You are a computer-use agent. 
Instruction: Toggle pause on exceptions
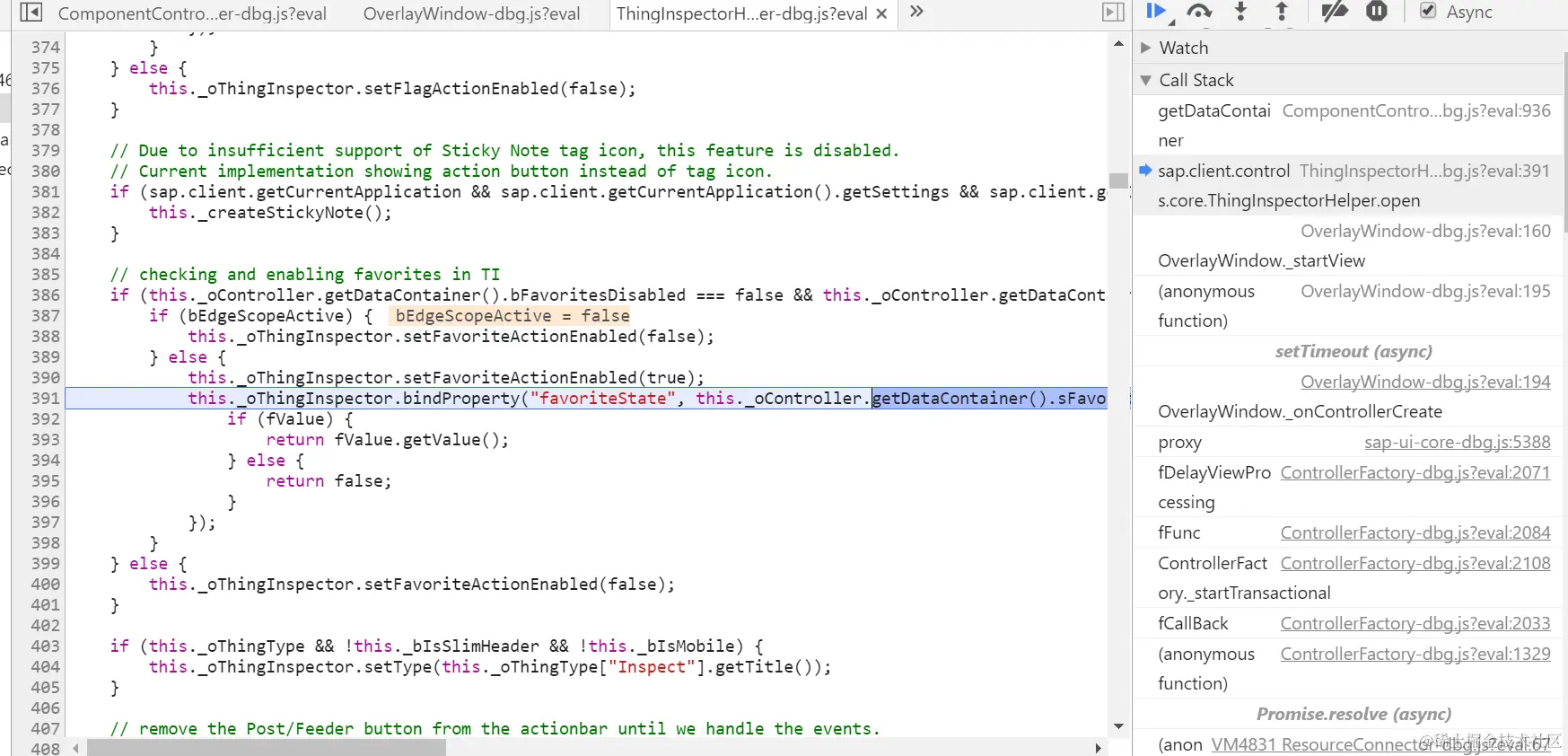coord(1377,12)
